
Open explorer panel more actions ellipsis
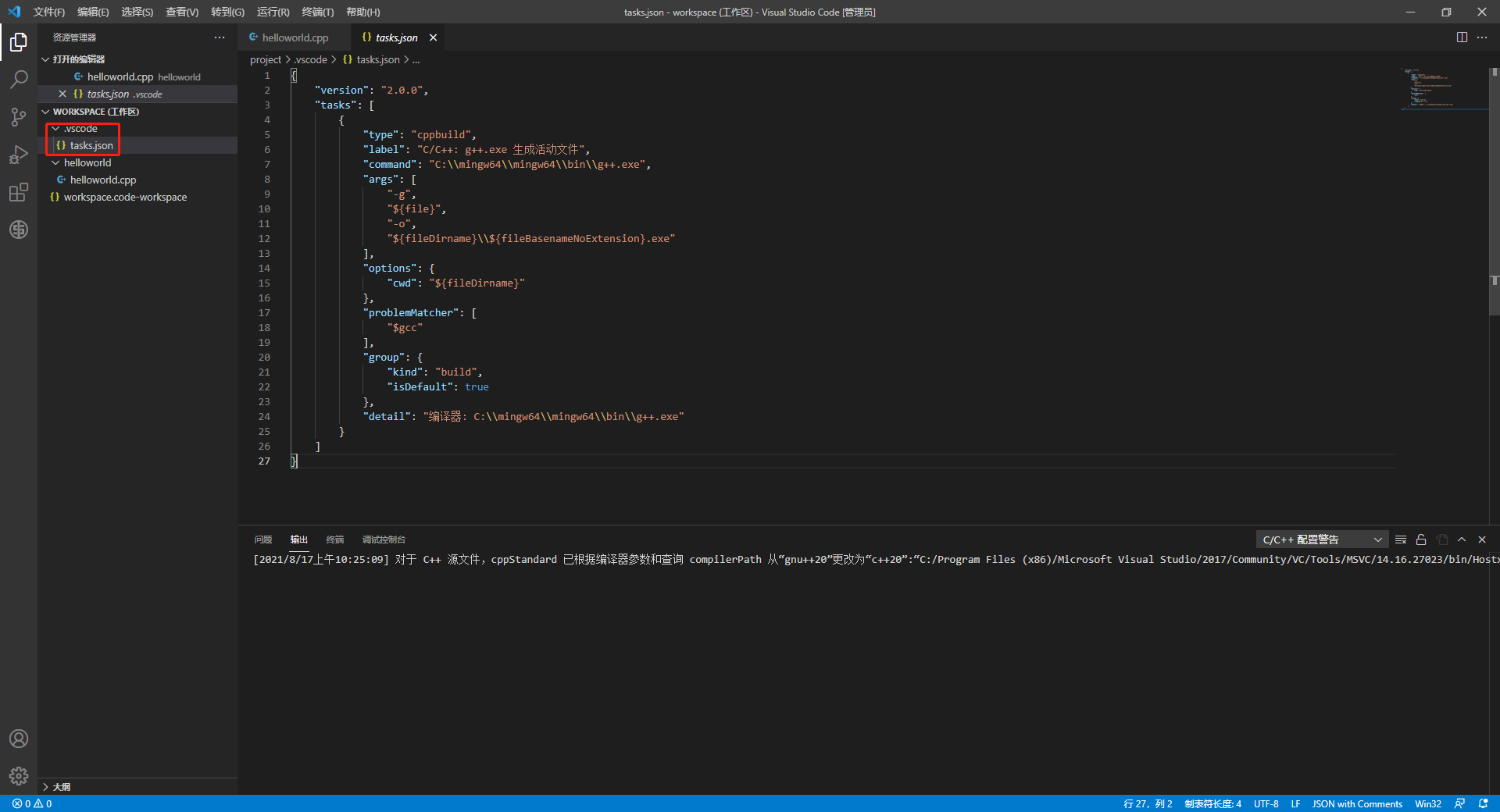220,37
